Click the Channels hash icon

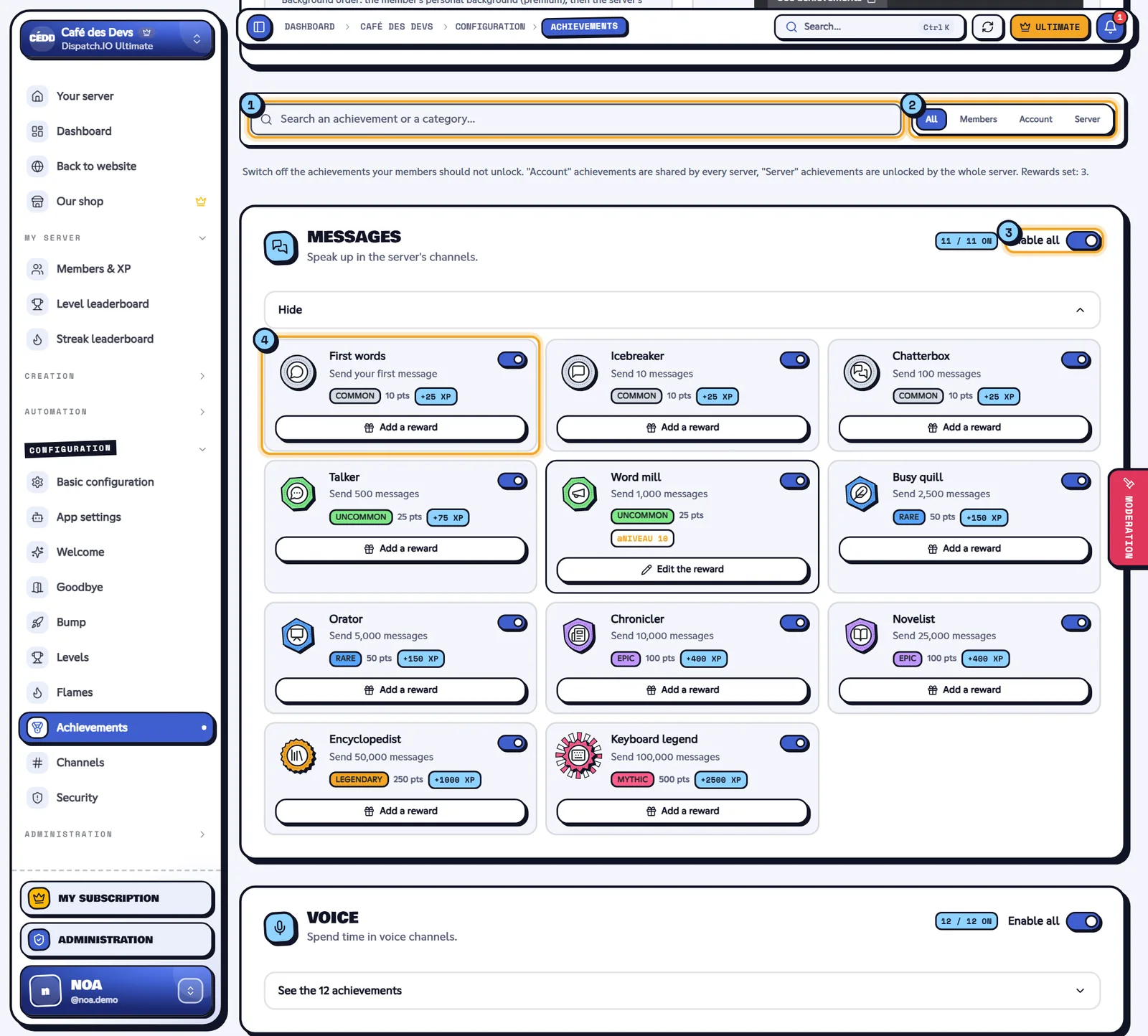pos(38,763)
